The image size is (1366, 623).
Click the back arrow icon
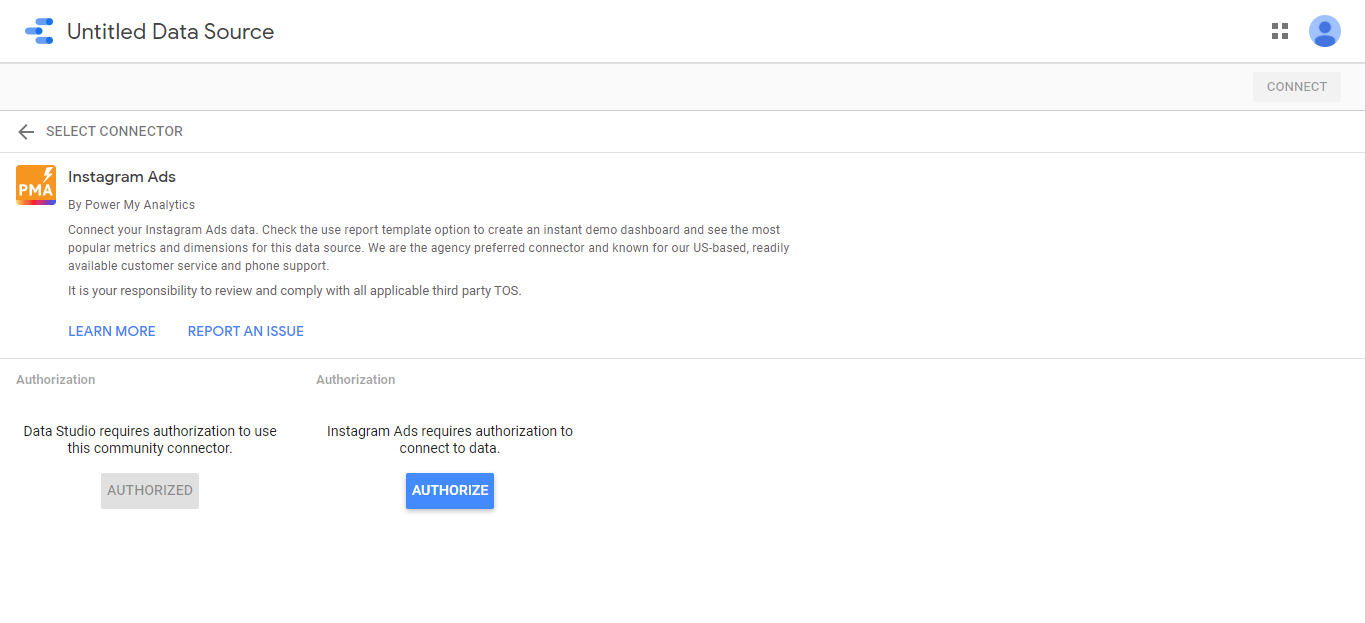[26, 132]
